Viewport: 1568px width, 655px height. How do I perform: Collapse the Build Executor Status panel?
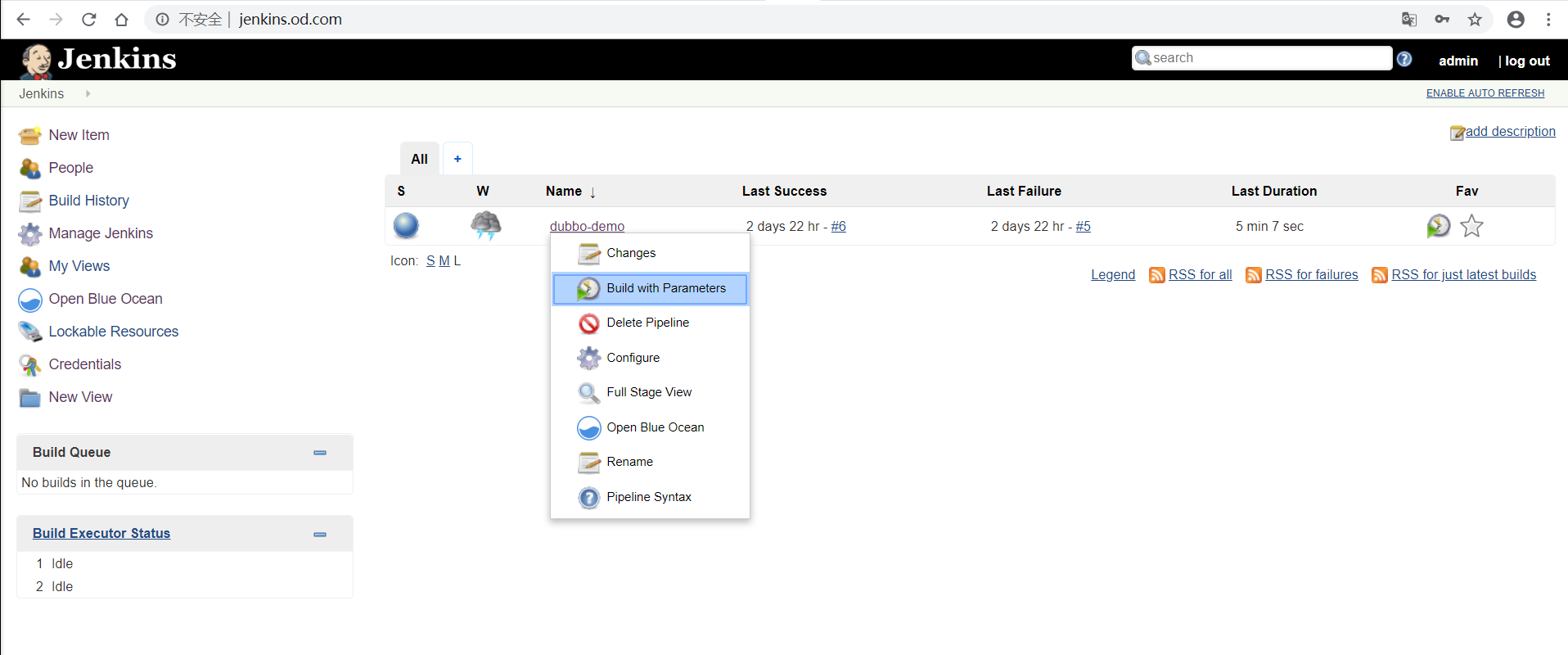pyautogui.click(x=320, y=535)
